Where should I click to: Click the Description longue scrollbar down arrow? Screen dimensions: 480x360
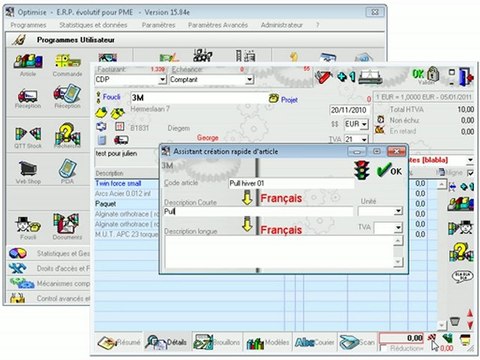coord(398,262)
